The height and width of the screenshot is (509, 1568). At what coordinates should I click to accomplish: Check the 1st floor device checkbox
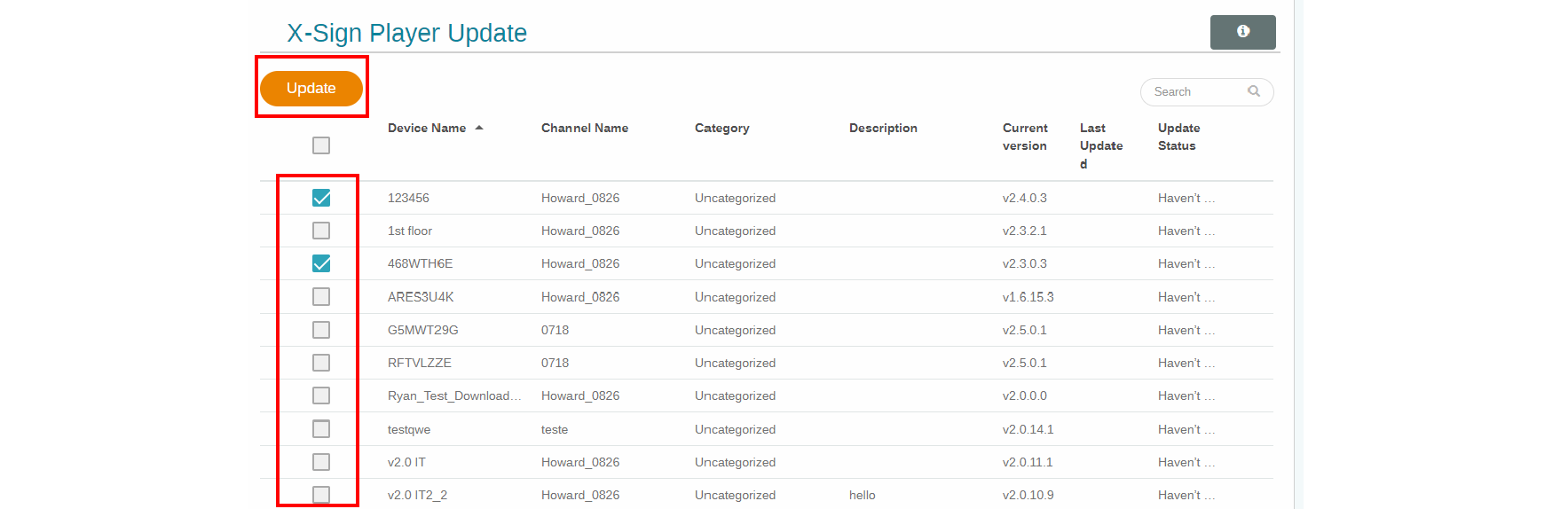point(321,231)
